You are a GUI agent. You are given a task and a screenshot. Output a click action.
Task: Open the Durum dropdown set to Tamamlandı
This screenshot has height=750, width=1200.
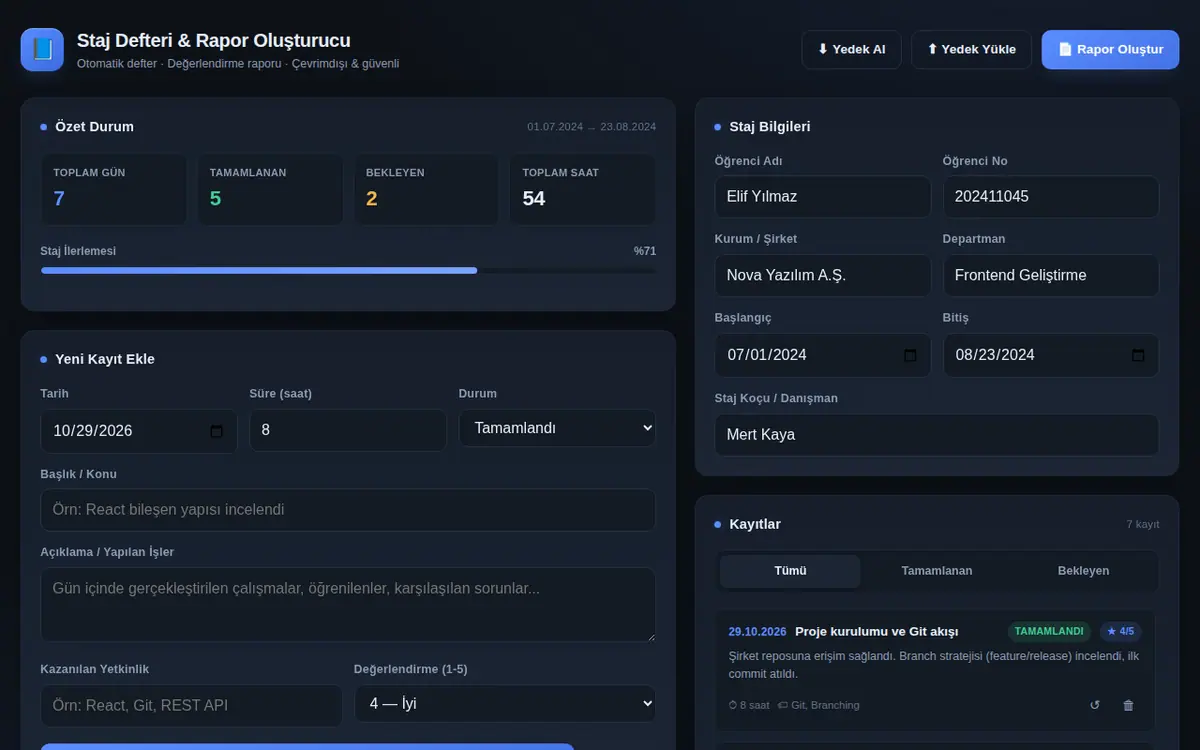558,428
